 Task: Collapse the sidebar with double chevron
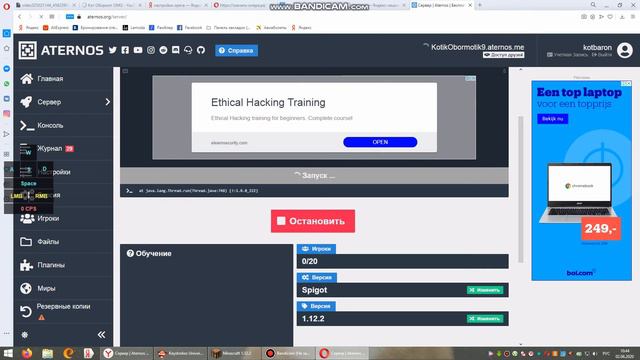(x=101, y=335)
